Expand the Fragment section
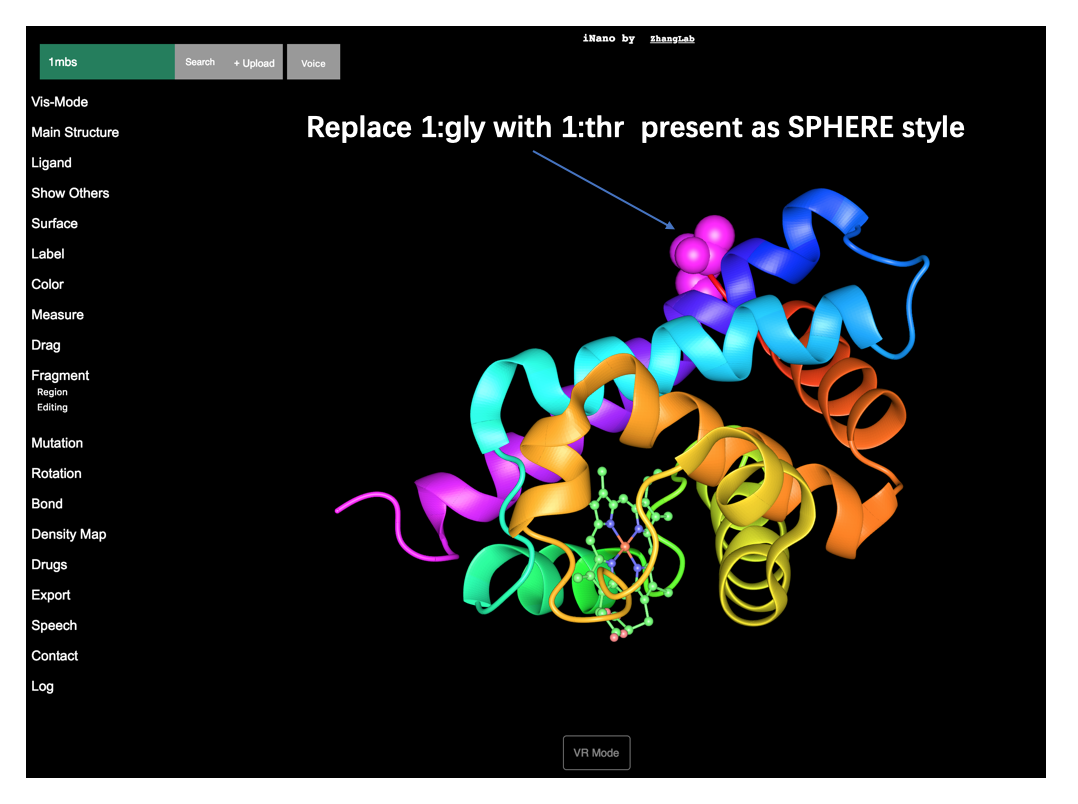Image resolution: width=1078 pixels, height=804 pixels. [60, 376]
